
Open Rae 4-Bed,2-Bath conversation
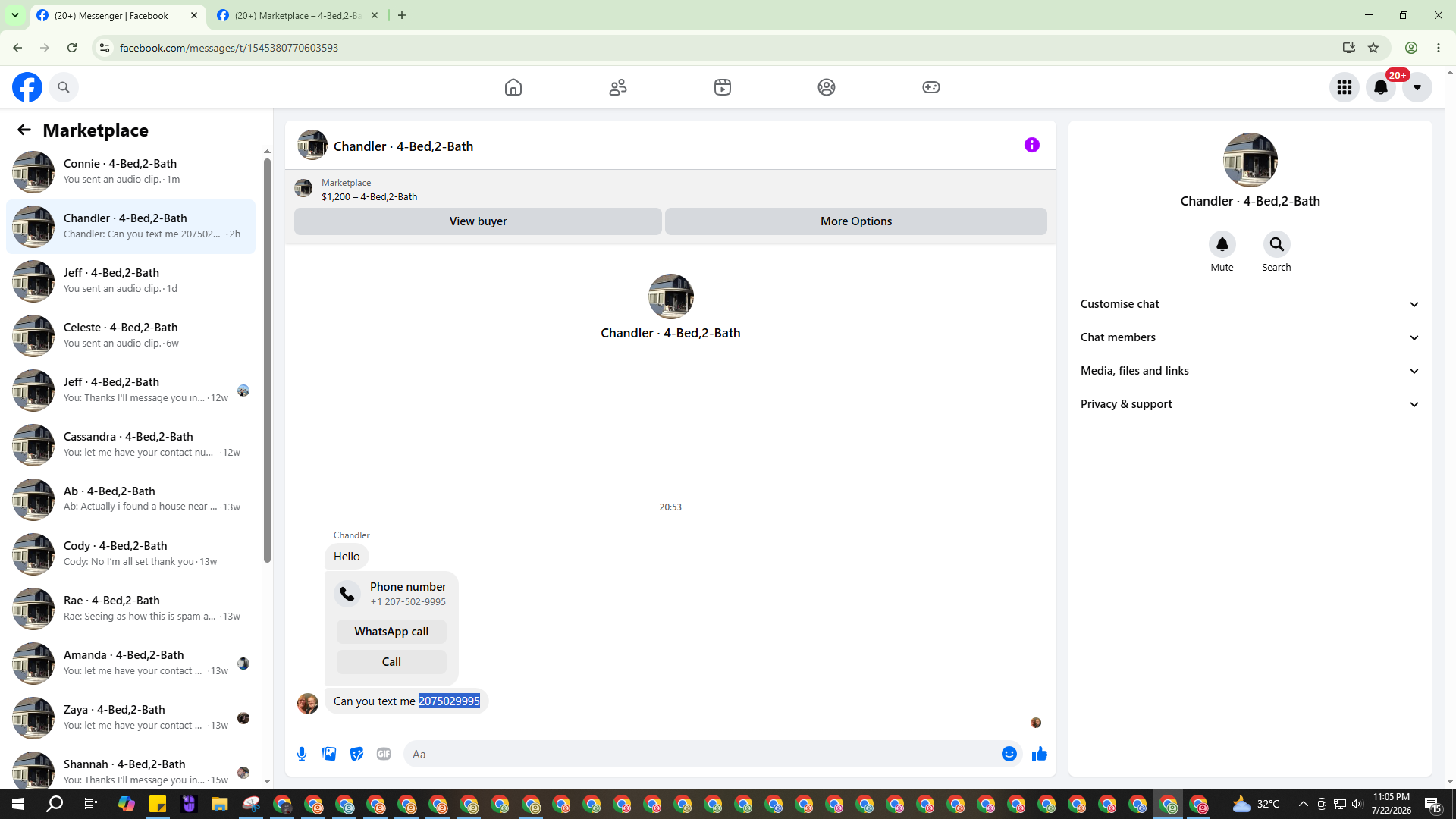[x=130, y=608]
